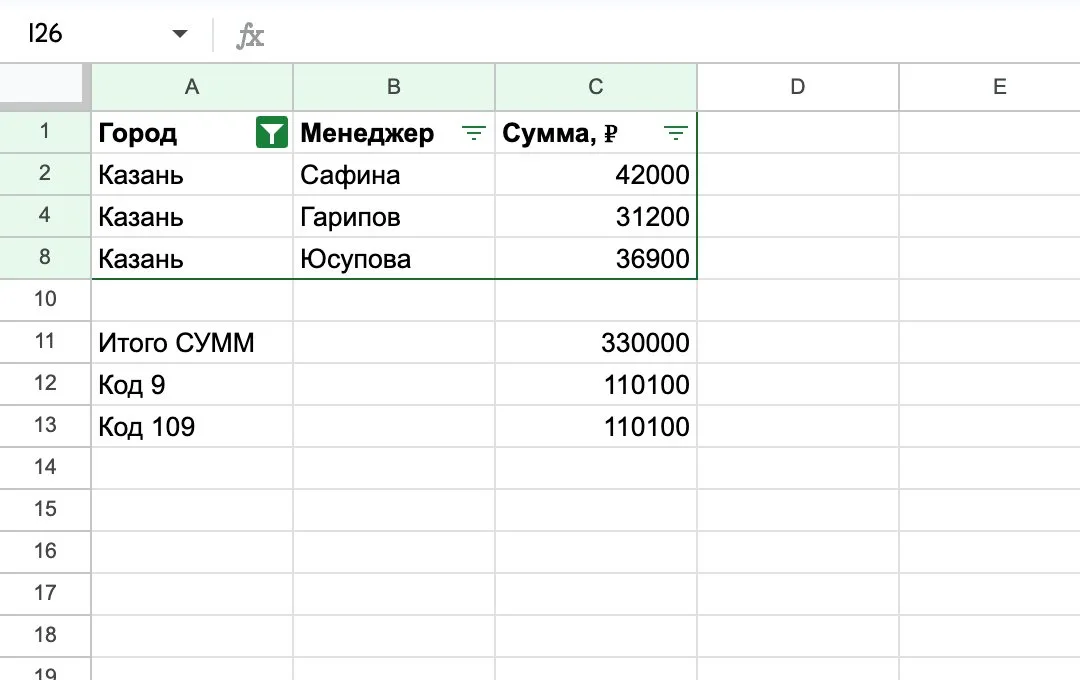The image size is (1080, 680).
Task: Select row 18 header
Action: tap(45, 636)
